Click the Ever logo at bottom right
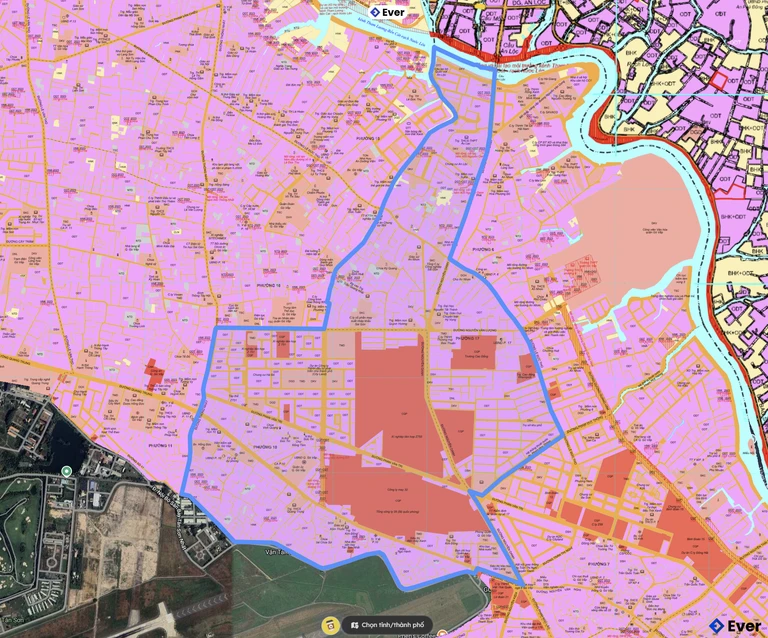This screenshot has width=768, height=638. point(735,624)
